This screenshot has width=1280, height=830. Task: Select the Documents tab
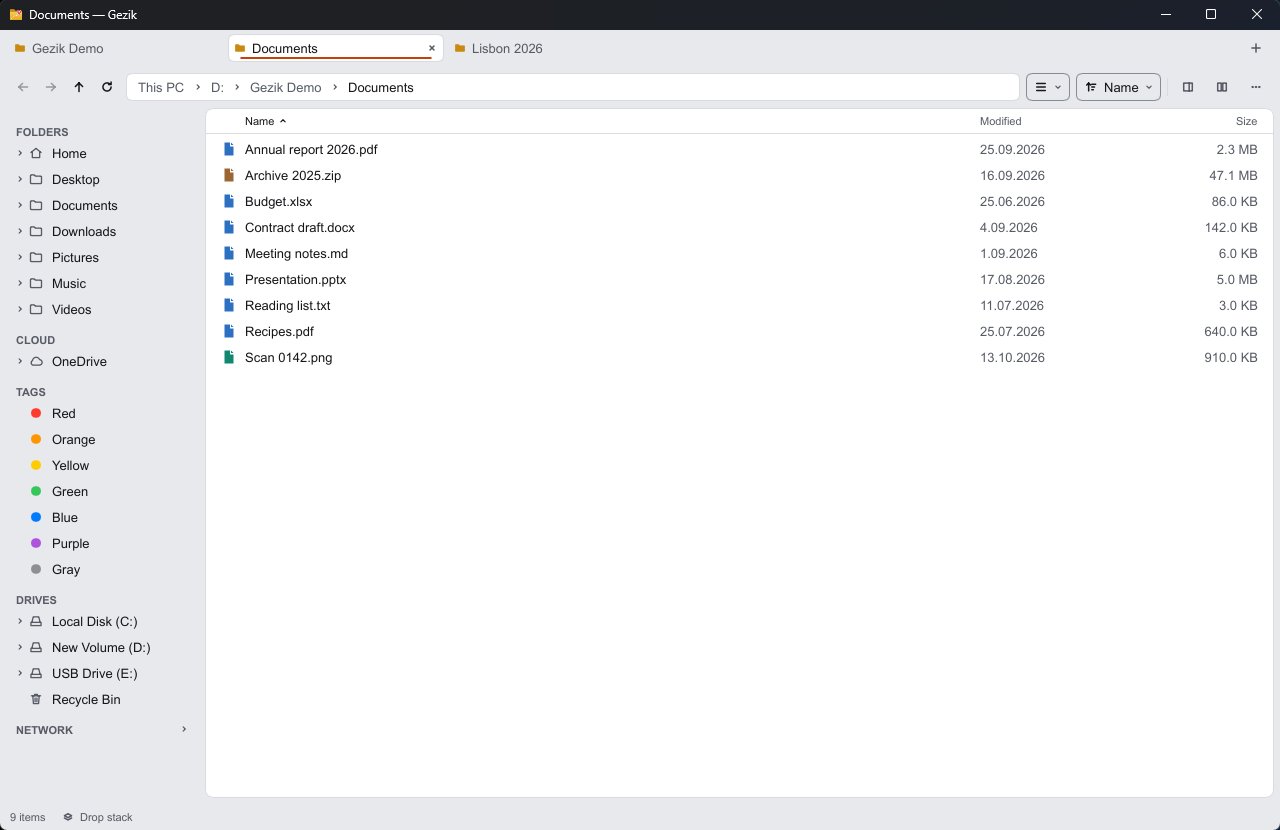click(x=335, y=48)
